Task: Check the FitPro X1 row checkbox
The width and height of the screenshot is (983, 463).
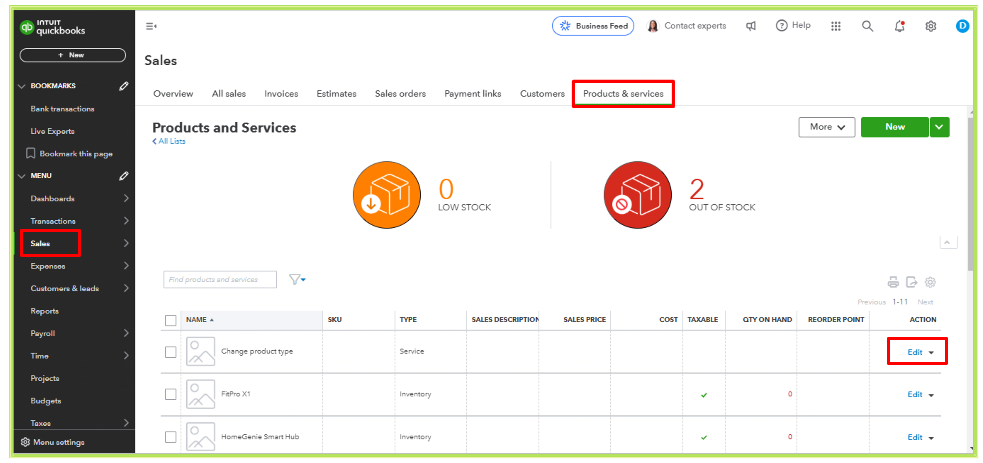Action: tap(171, 394)
